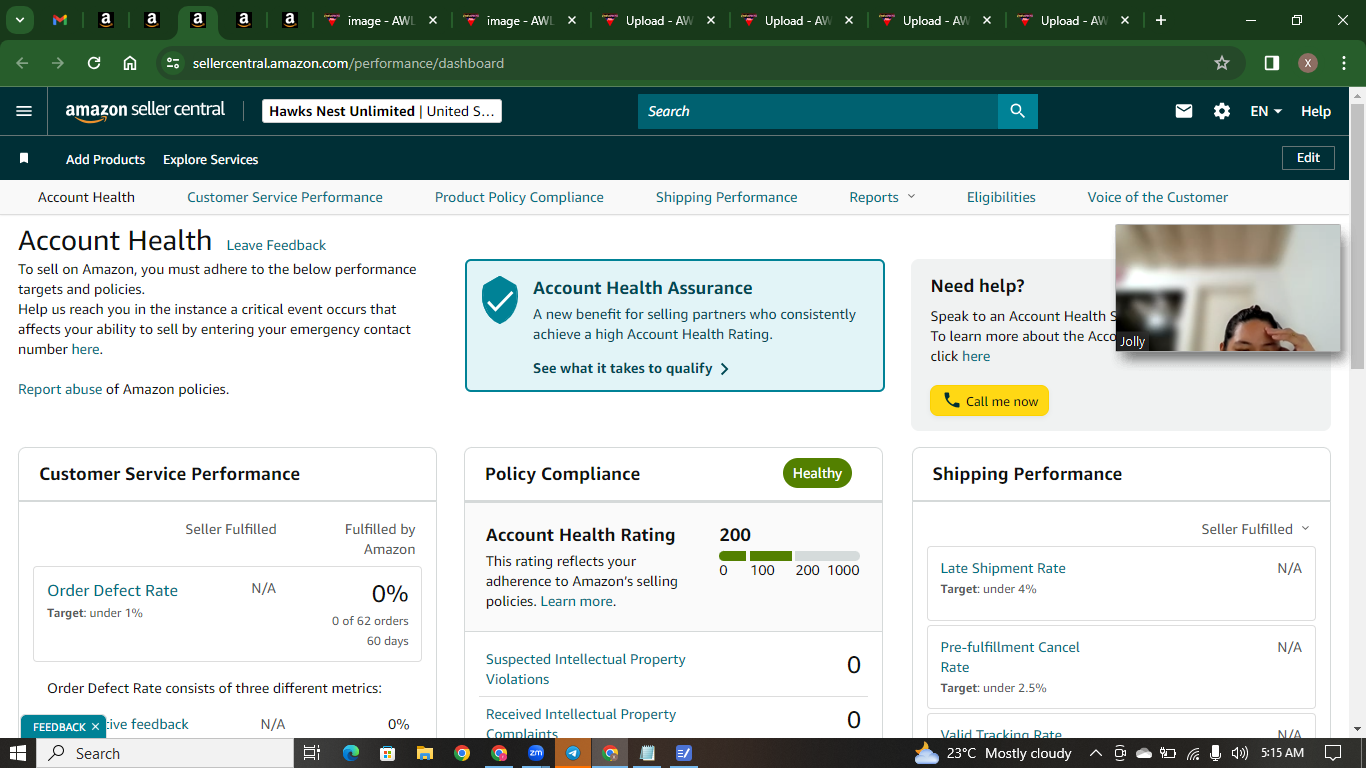1366x768 pixels.
Task: Open Suspected Intellectual Property Violations link
Action: click(586, 669)
